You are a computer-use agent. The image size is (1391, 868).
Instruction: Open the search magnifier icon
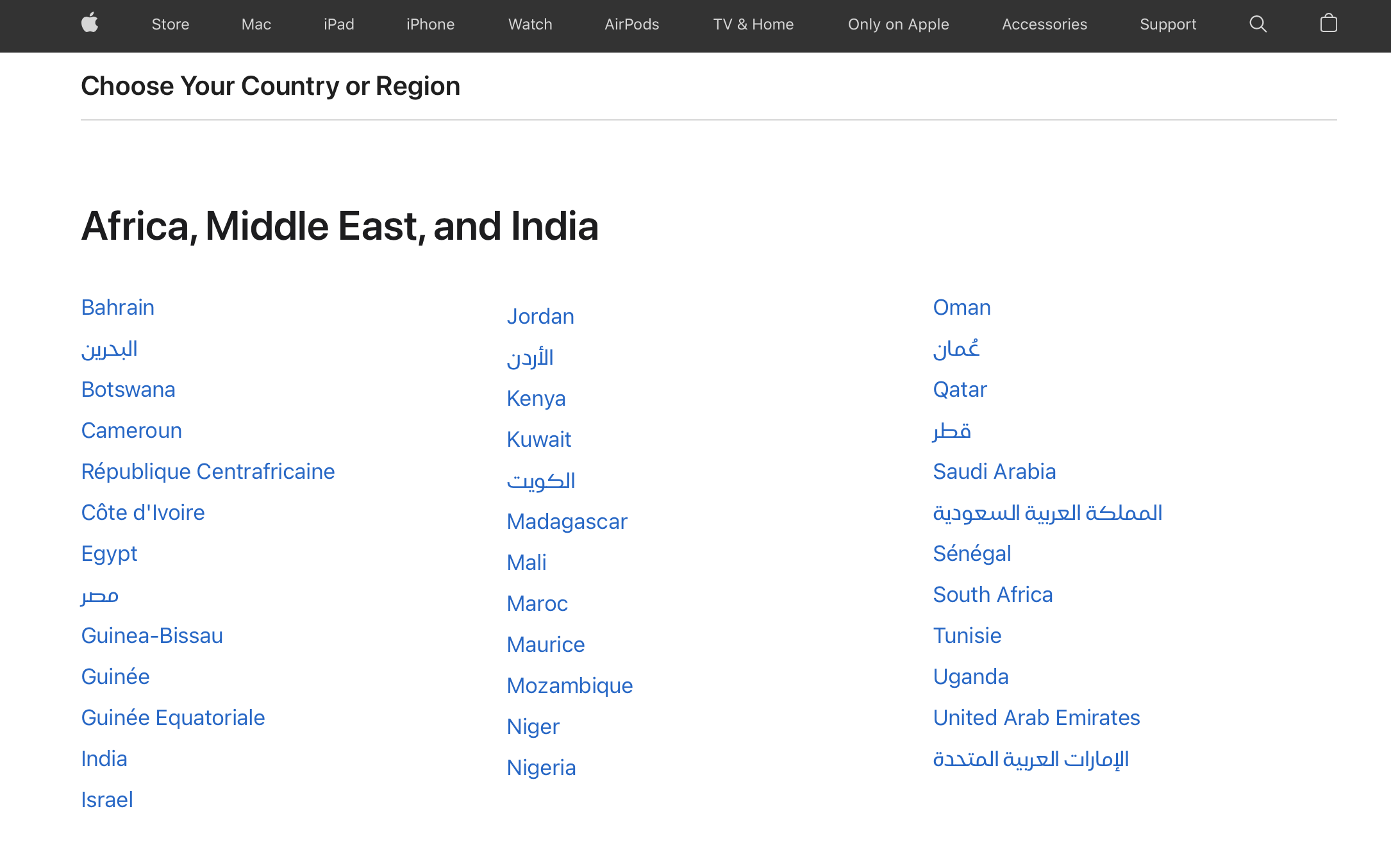1258,24
